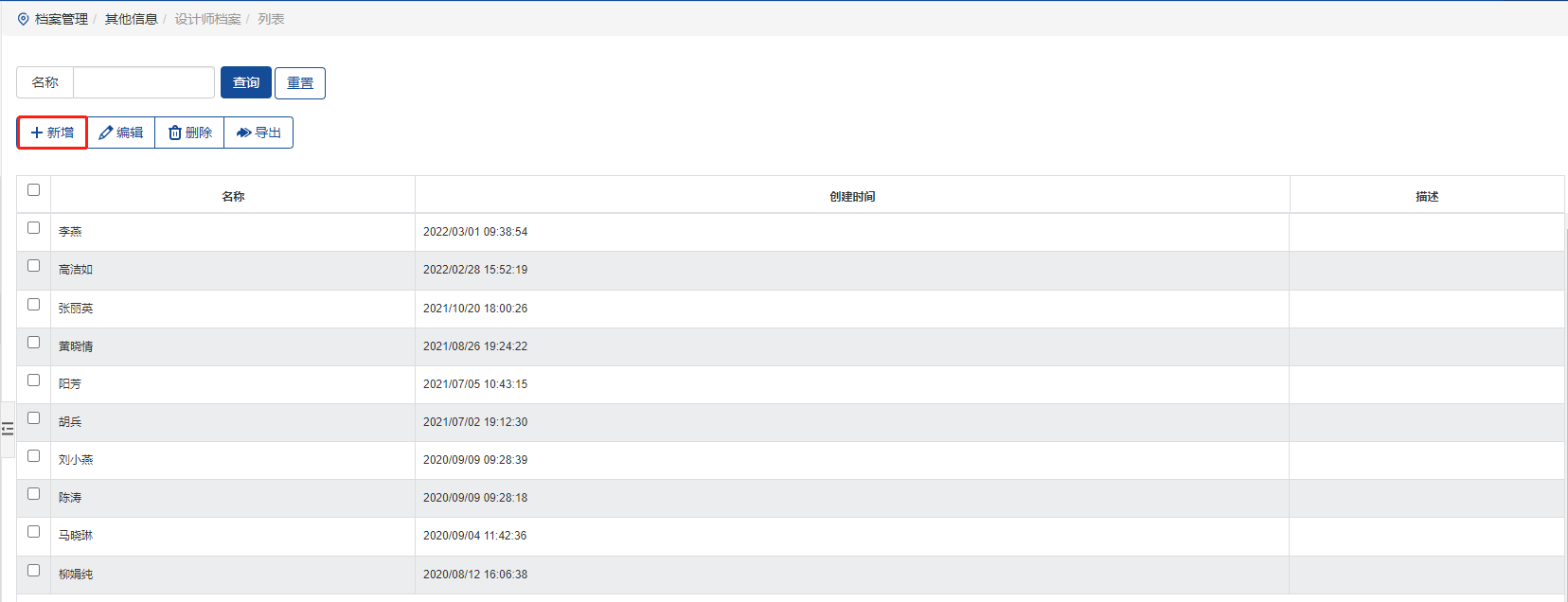
Task: Click the location pin icon in breadcrumb
Action: click(x=24, y=19)
